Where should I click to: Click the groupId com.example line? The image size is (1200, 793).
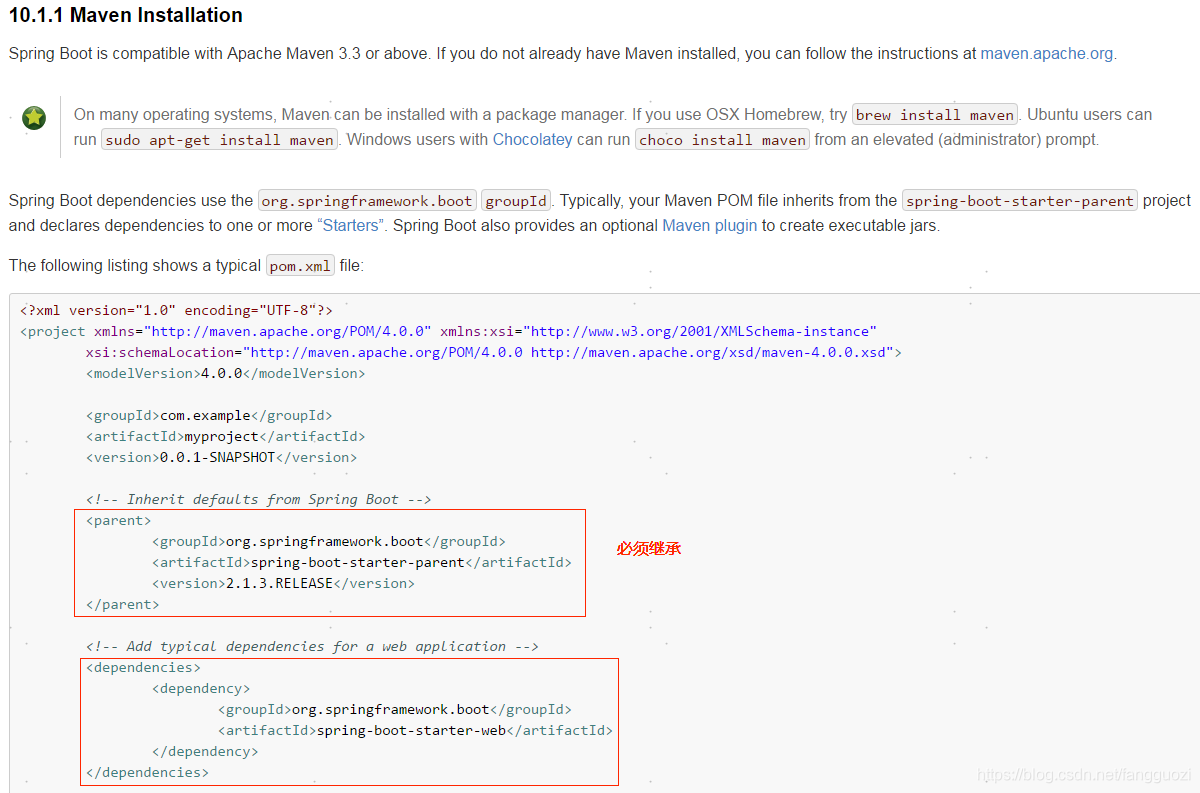click(209, 415)
